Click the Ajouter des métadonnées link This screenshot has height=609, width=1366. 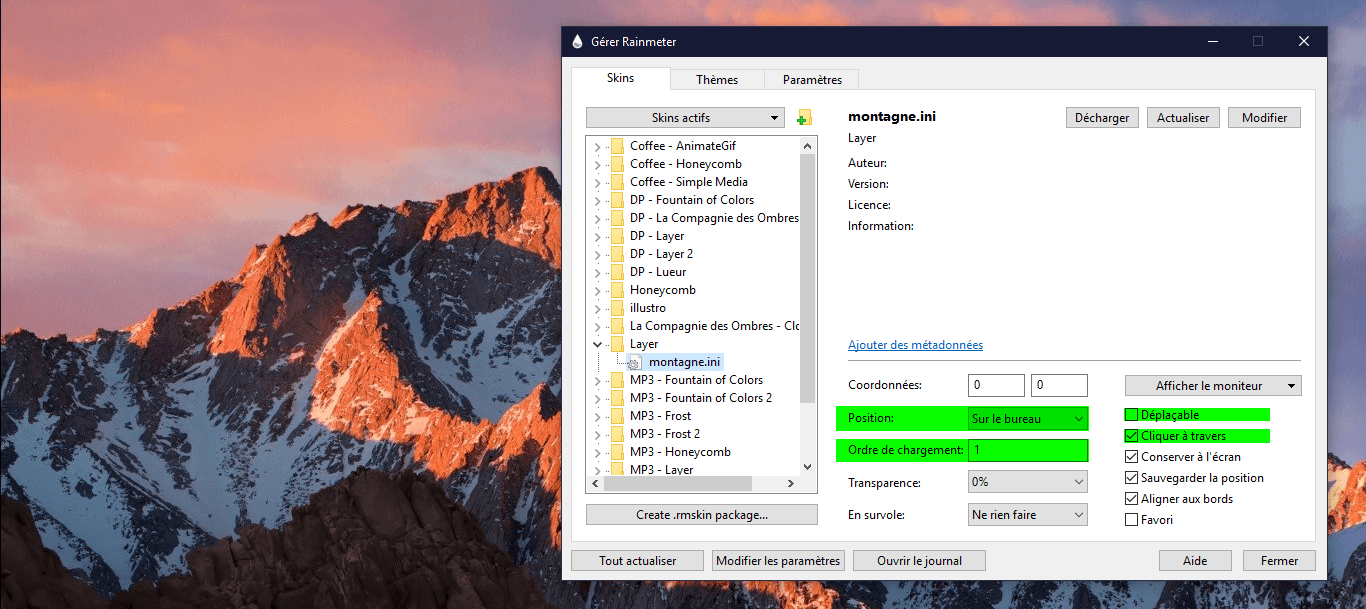[915, 345]
